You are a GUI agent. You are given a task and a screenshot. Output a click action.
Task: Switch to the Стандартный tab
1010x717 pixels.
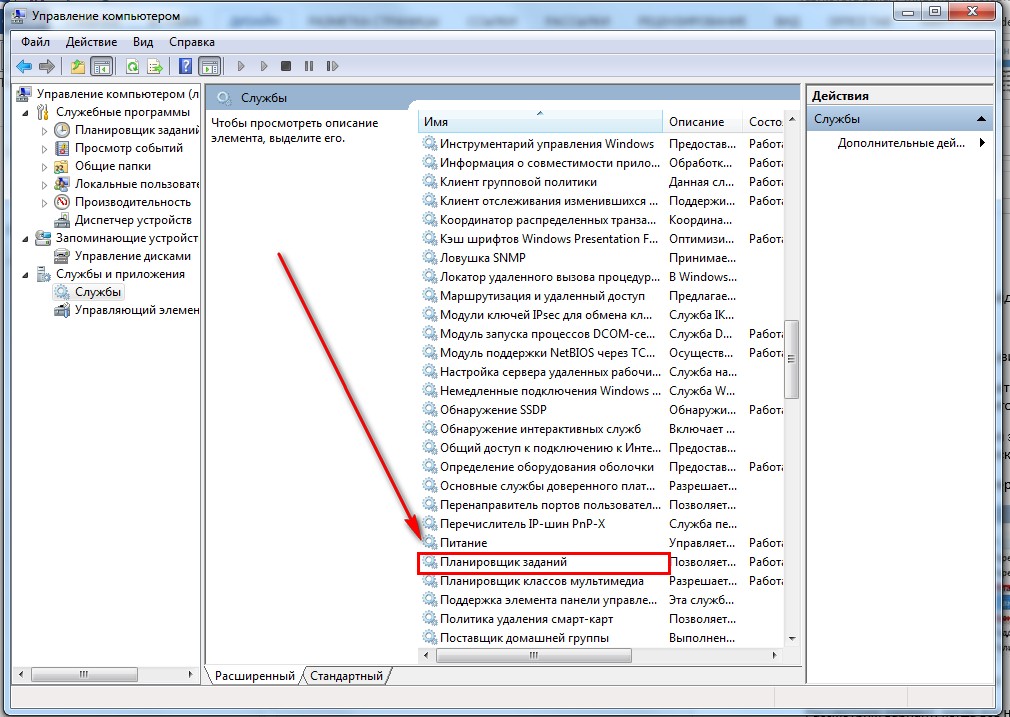(347, 676)
